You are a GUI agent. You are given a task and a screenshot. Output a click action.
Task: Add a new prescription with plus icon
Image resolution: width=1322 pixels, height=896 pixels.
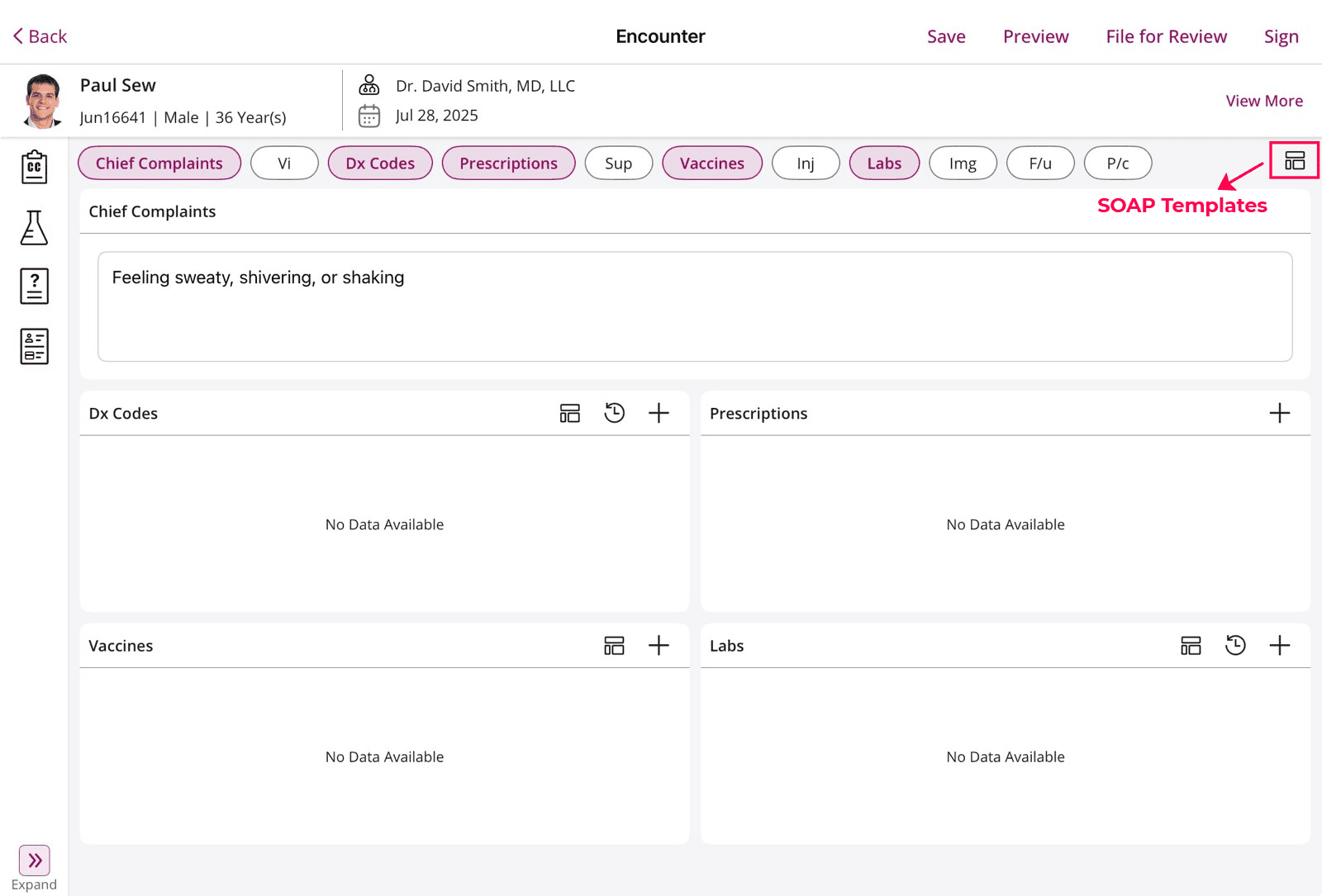click(x=1279, y=413)
